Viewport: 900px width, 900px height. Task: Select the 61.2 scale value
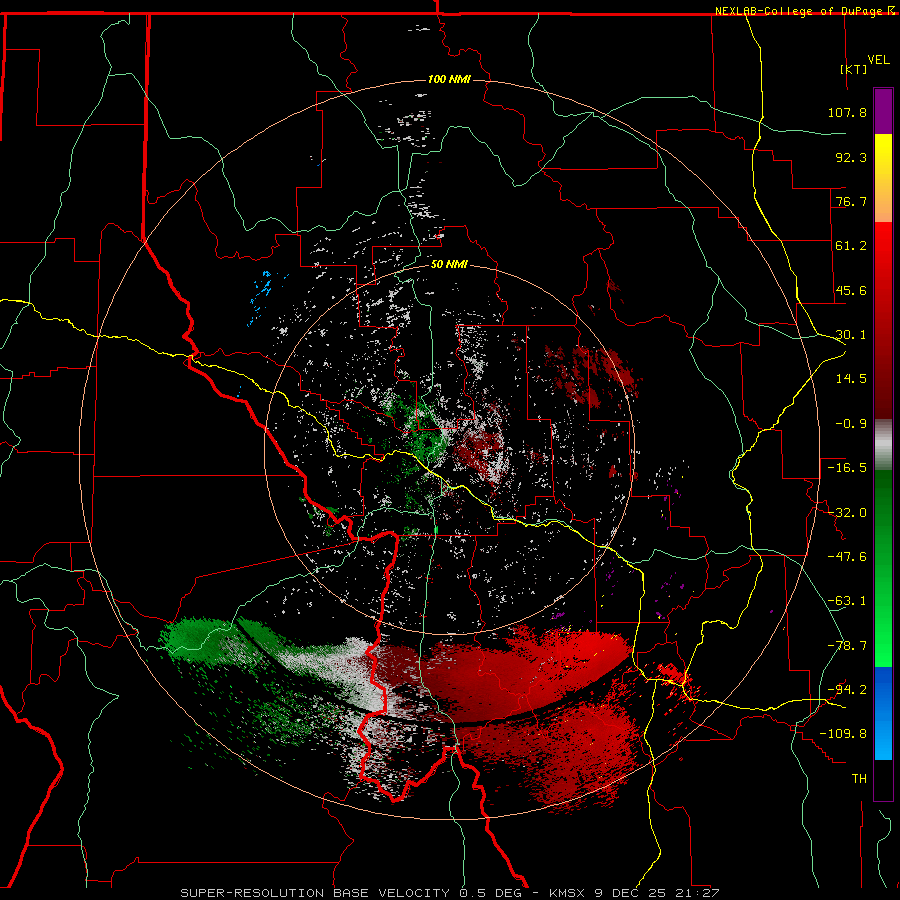[851, 246]
